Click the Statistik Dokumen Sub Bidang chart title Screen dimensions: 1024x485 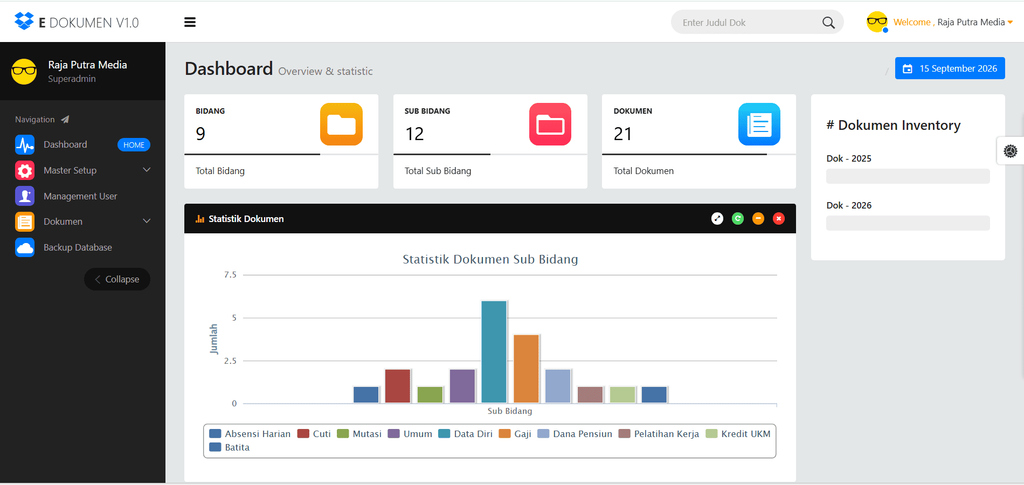point(490,260)
